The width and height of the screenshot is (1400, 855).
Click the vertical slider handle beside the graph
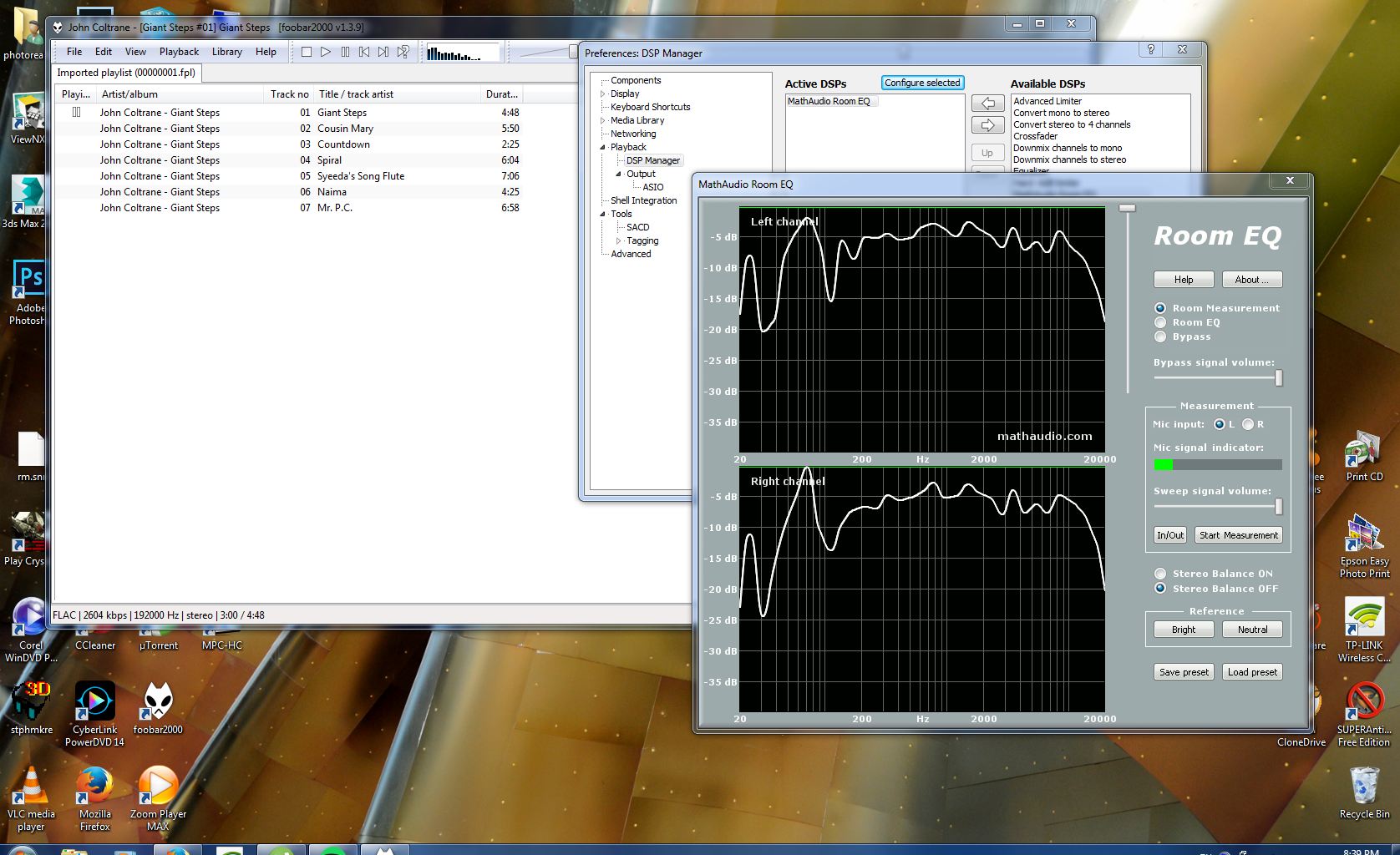(x=1128, y=208)
